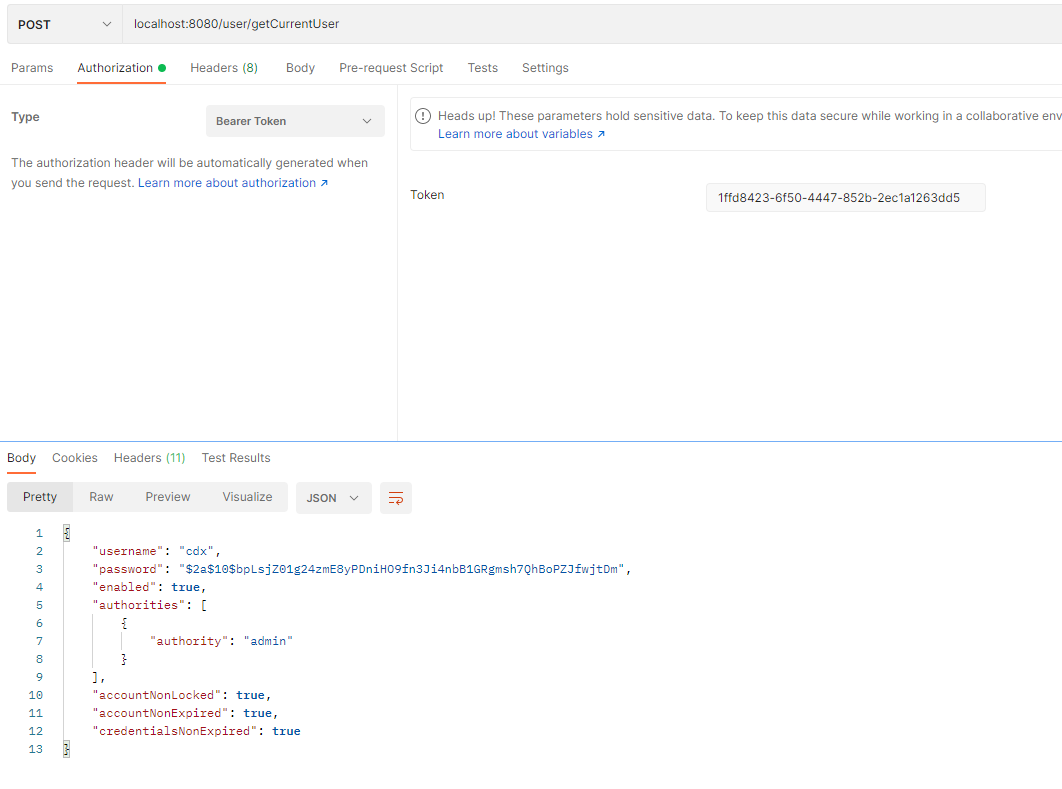Click the request URL field

[590, 24]
